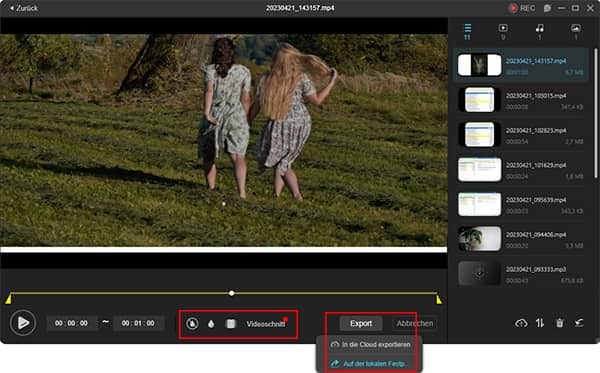Select the 20230421_105015.mp4 thumbnail
Viewport: 600px width, 373px height.
(479, 99)
